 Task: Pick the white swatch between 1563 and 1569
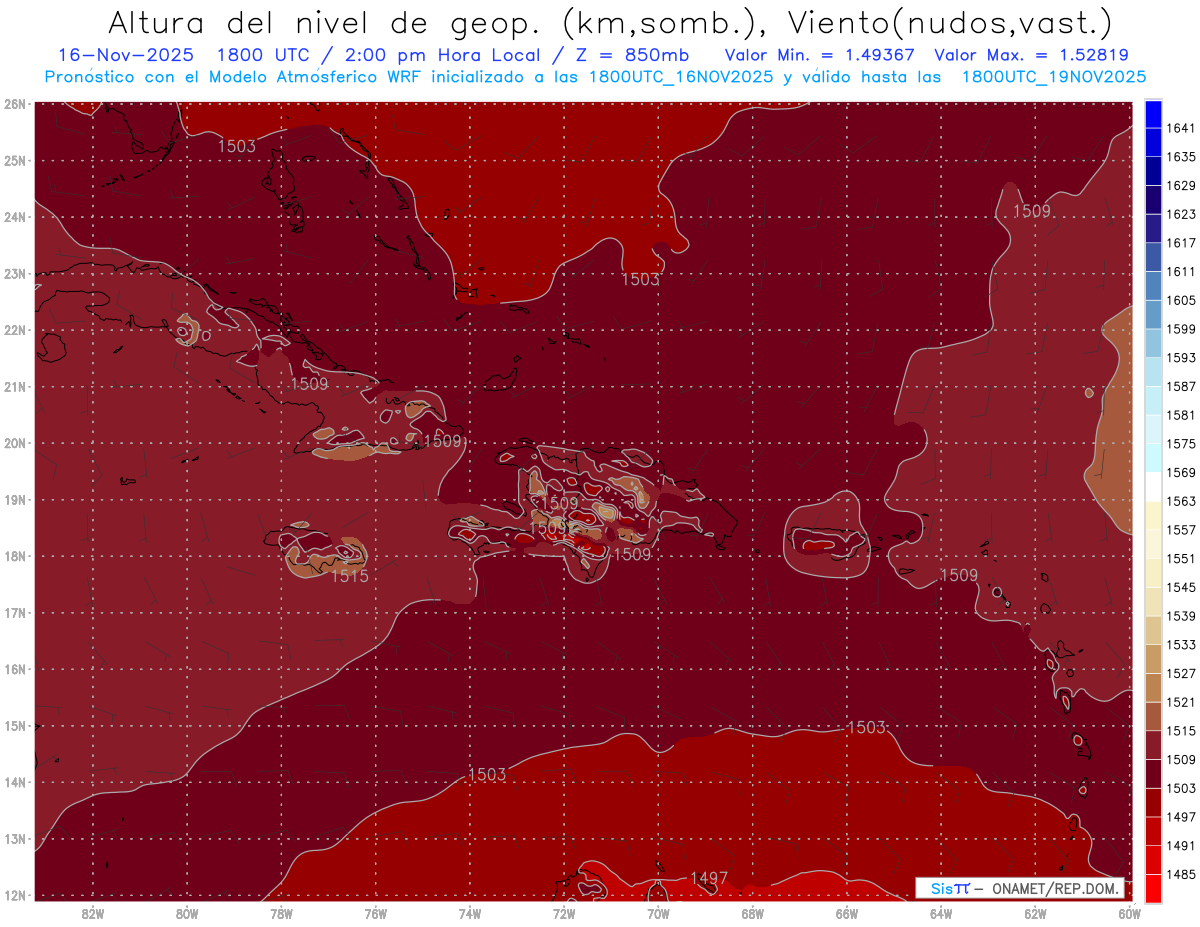pos(1153,487)
